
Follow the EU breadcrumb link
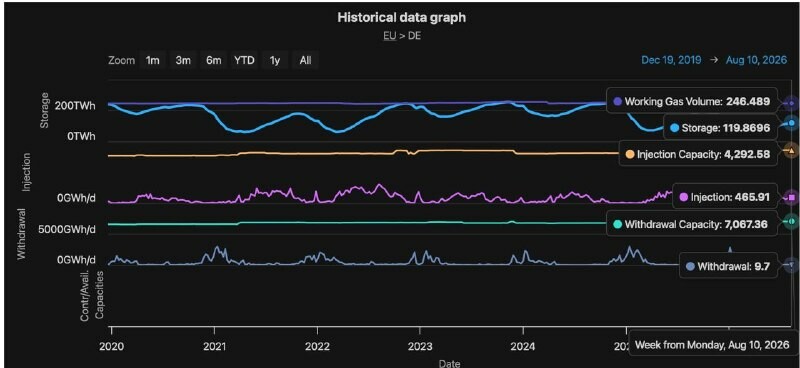click(389, 37)
